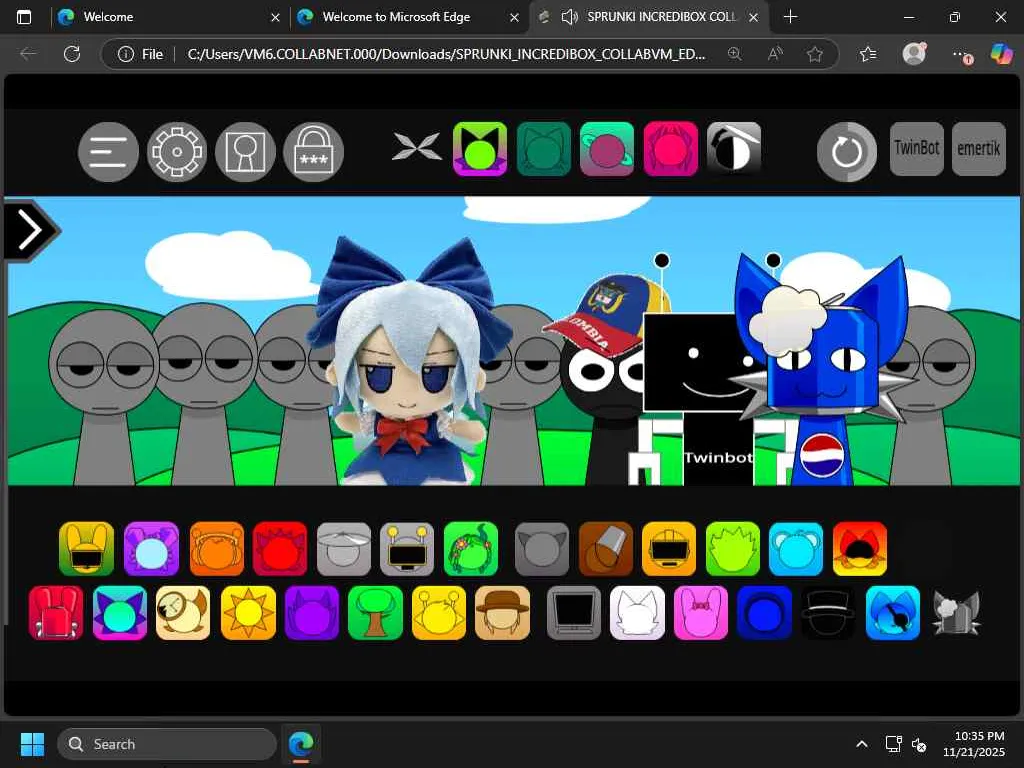Pick the cyan bear-eared character icon
Viewport: 1024px width, 768px height.
point(796,549)
